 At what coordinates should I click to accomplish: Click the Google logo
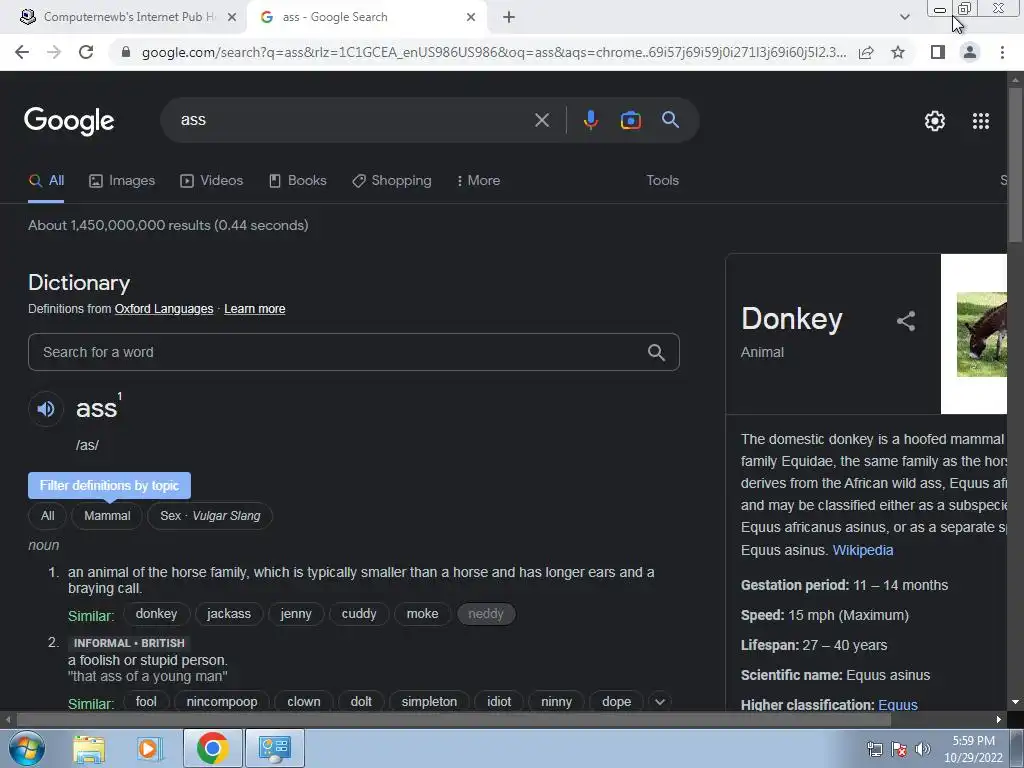click(69, 121)
